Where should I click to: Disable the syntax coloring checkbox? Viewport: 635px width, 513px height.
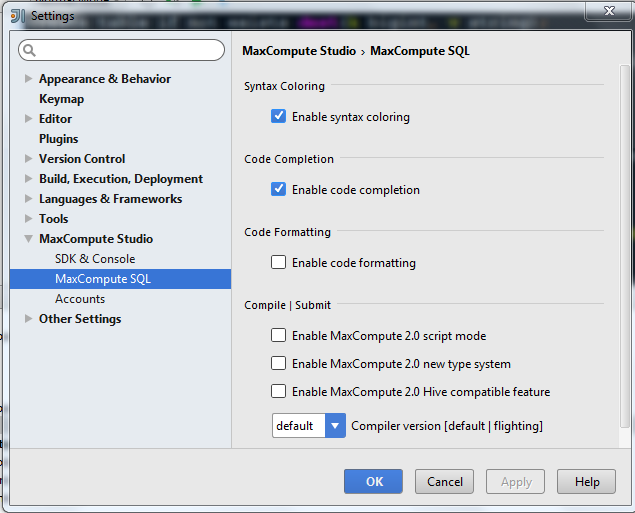[x=279, y=117]
